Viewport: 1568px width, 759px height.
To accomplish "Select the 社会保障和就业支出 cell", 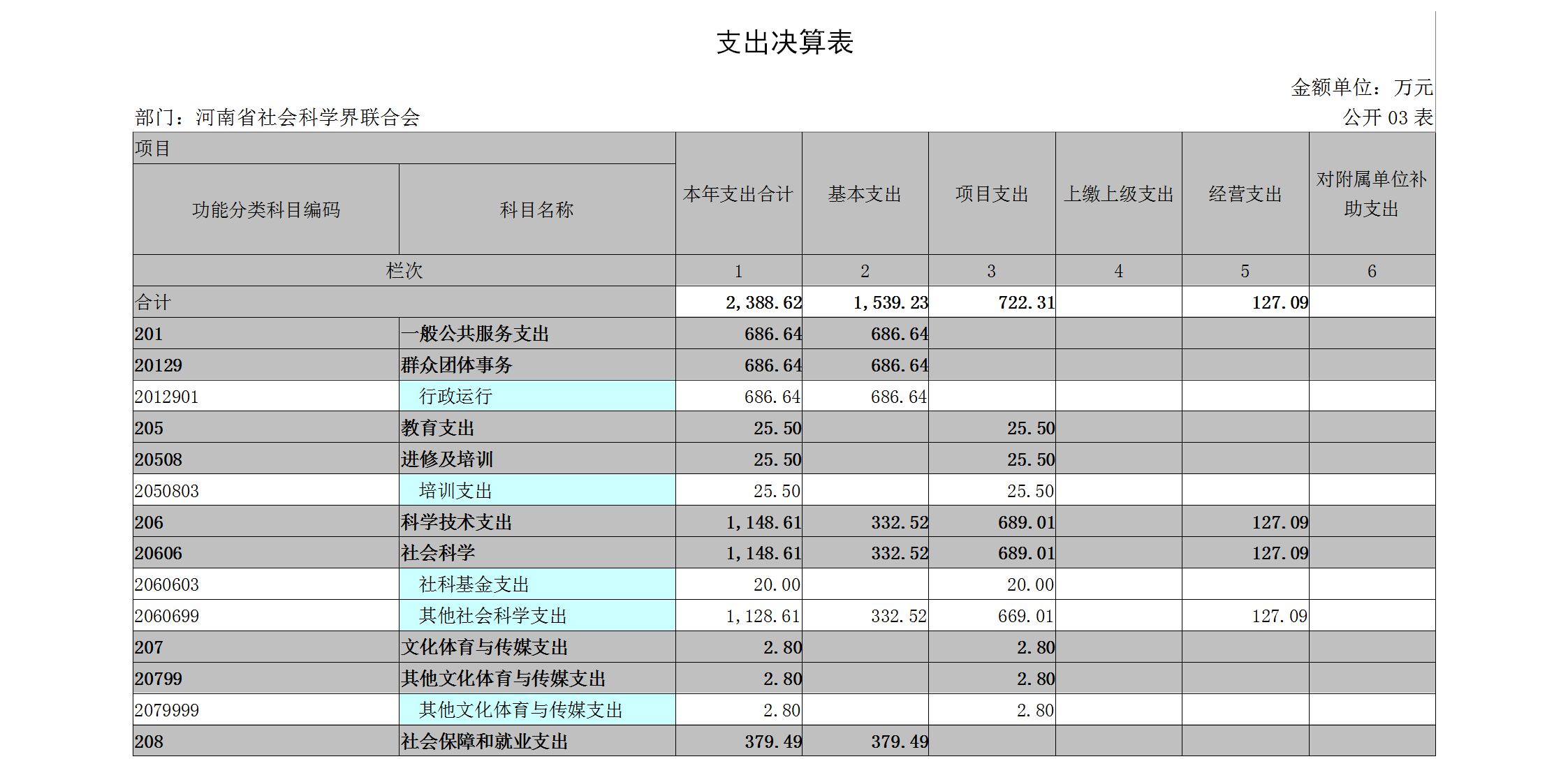I will [537, 741].
